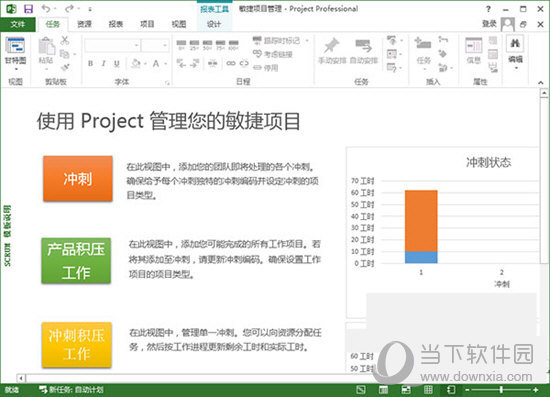Click the Outdent task arrow icon
Image resolution: width=550 pixels, height=397 pixels.
[181, 63]
